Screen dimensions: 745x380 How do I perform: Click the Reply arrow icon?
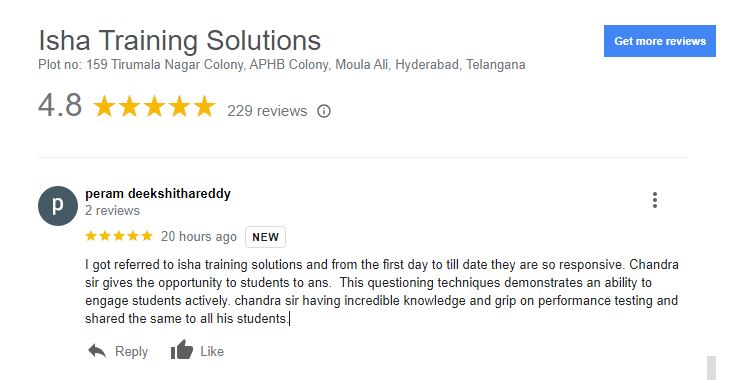click(x=97, y=351)
